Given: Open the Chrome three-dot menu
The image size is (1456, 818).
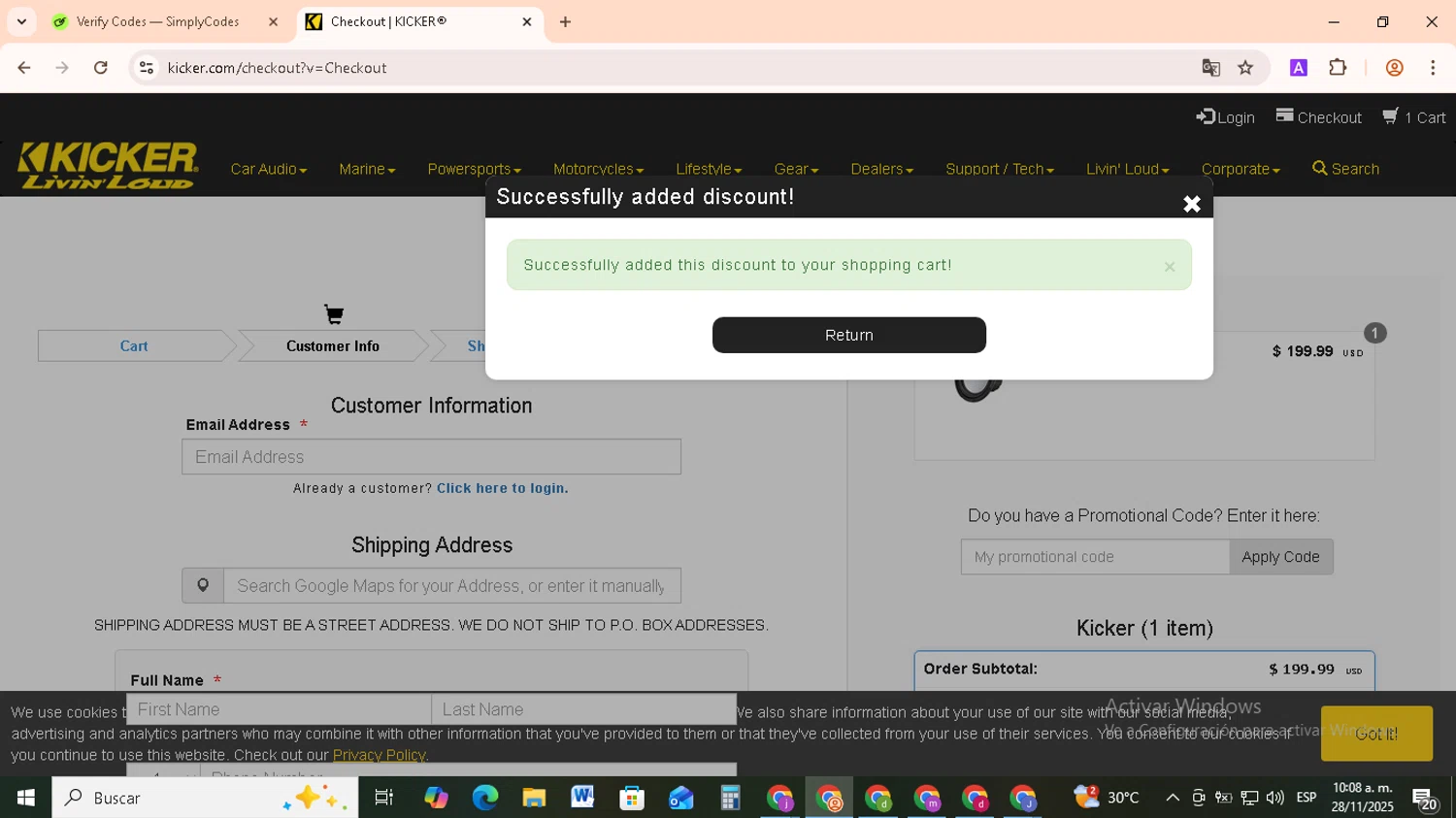Looking at the screenshot, I should [1433, 68].
